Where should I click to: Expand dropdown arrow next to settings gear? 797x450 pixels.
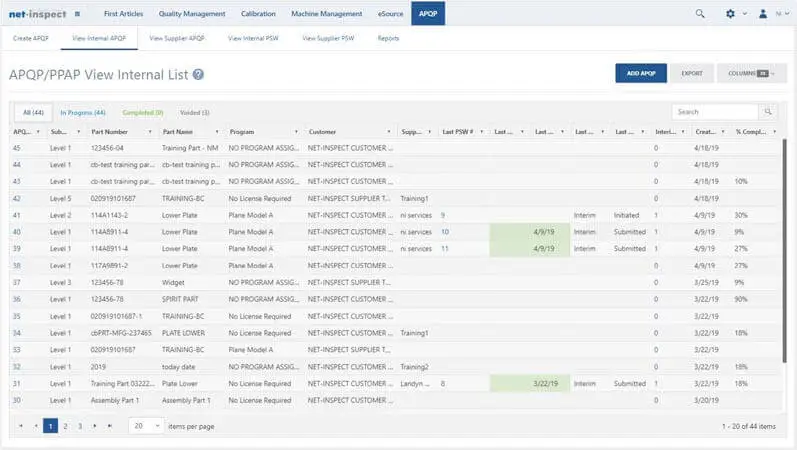pyautogui.click(x=745, y=14)
